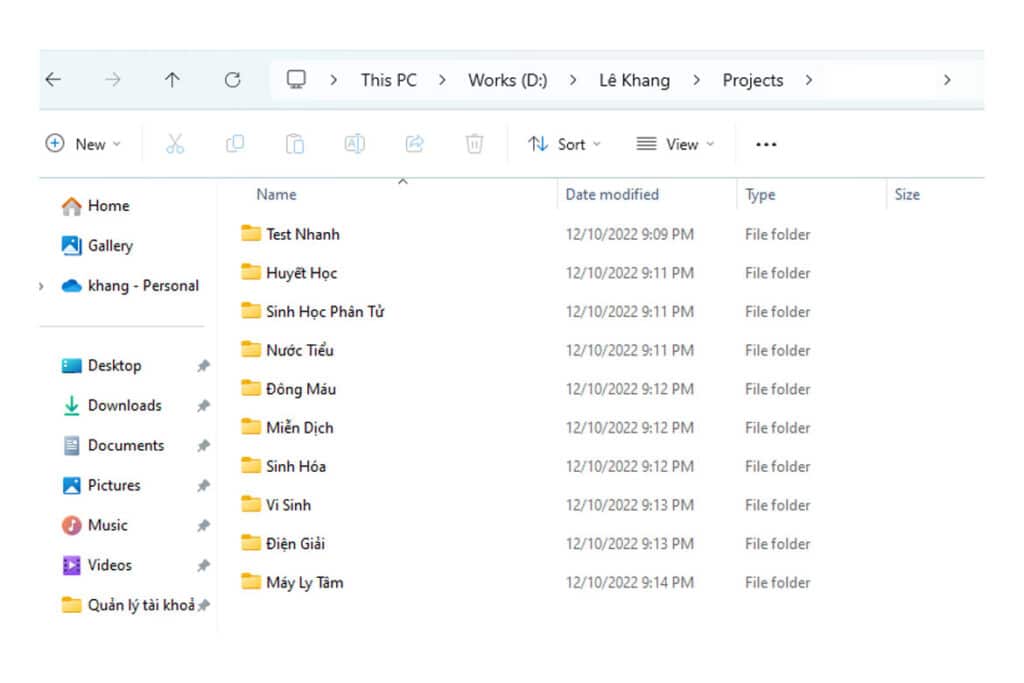The height and width of the screenshot is (683, 1024).
Task: Open the Sort dropdown menu
Action: point(564,144)
